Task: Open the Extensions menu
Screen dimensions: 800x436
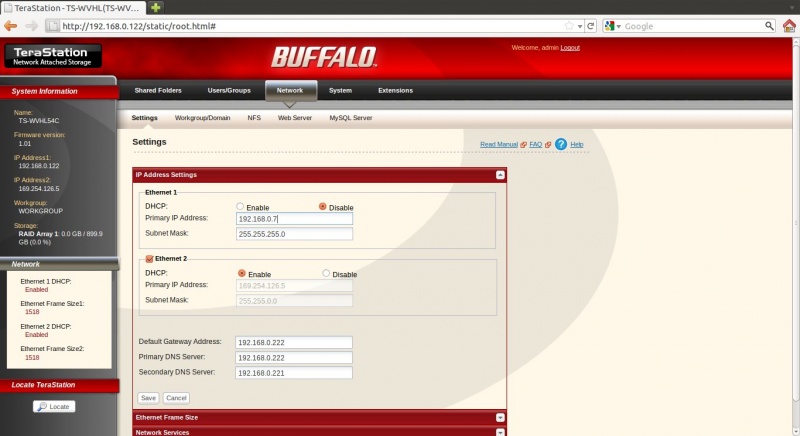Action: tap(395, 90)
